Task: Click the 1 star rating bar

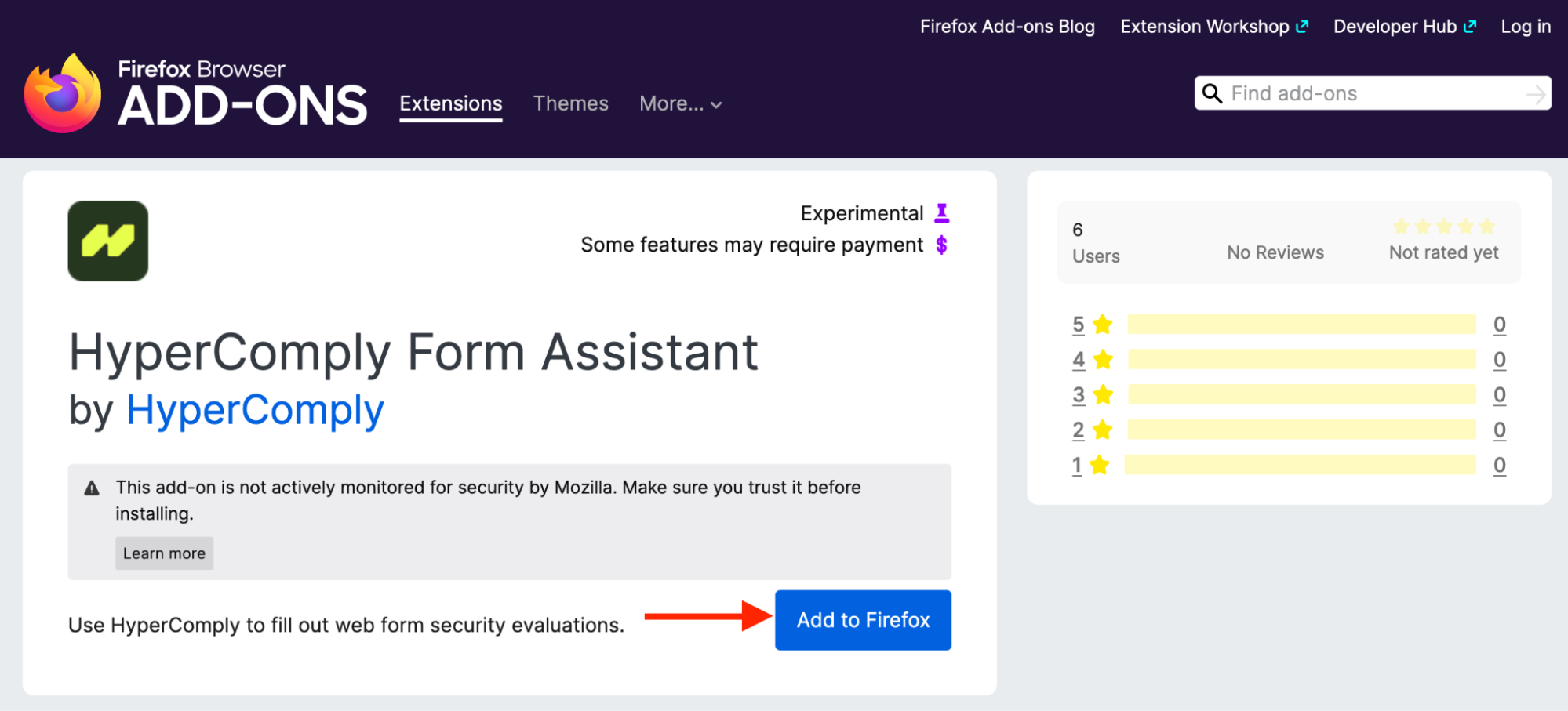Action: 1301,465
